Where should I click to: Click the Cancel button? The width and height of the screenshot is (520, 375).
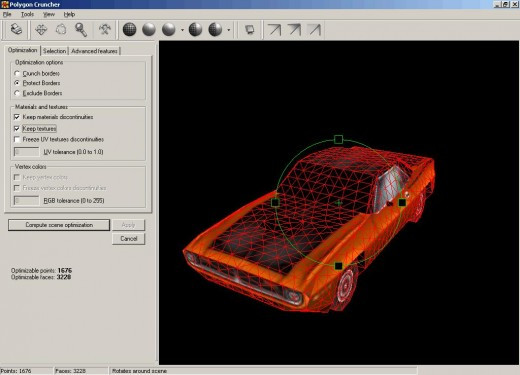[129, 239]
